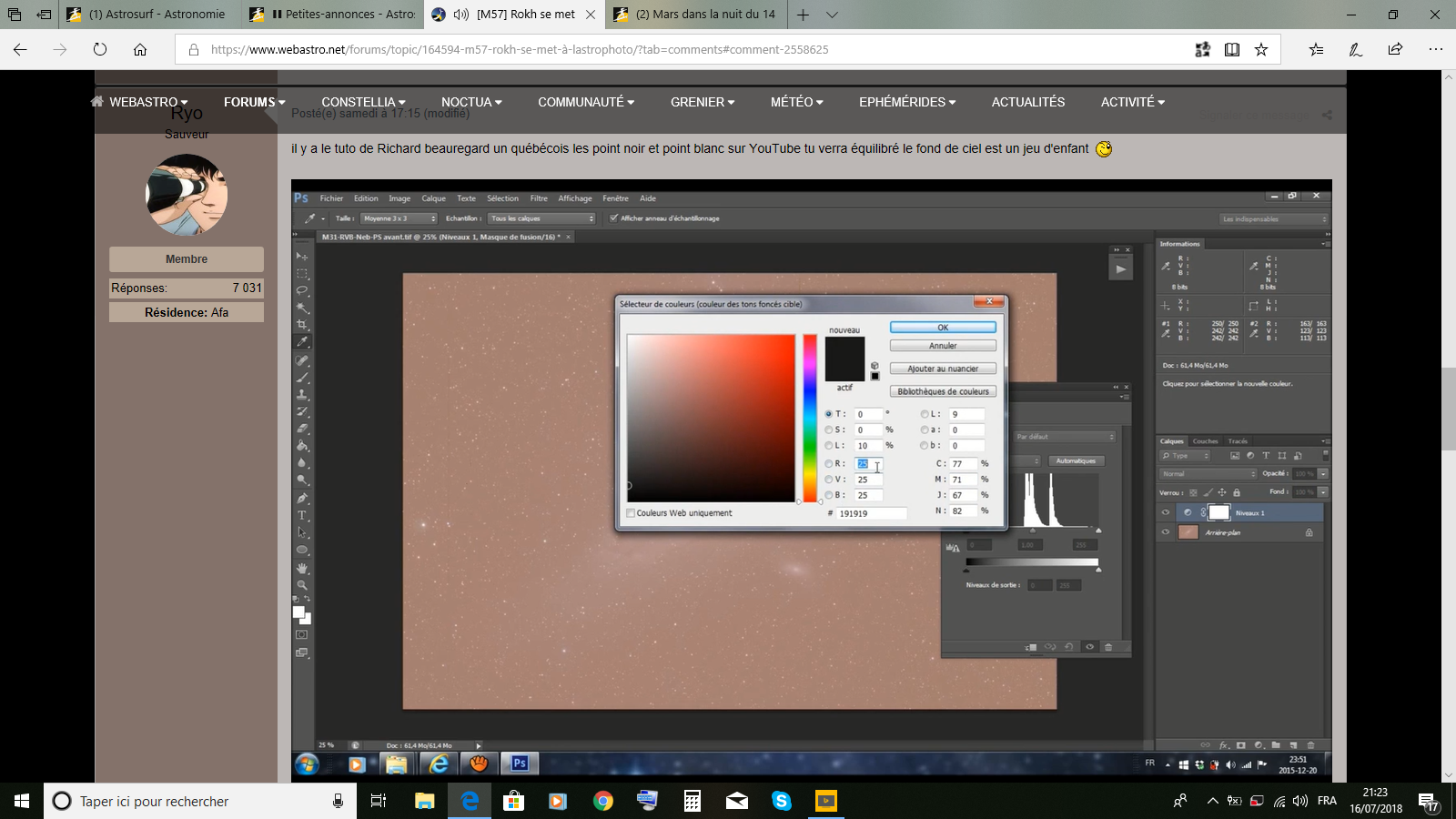This screenshot has height=819, width=1456.
Task: Add page to favorites with star icon
Action: 1261,49
